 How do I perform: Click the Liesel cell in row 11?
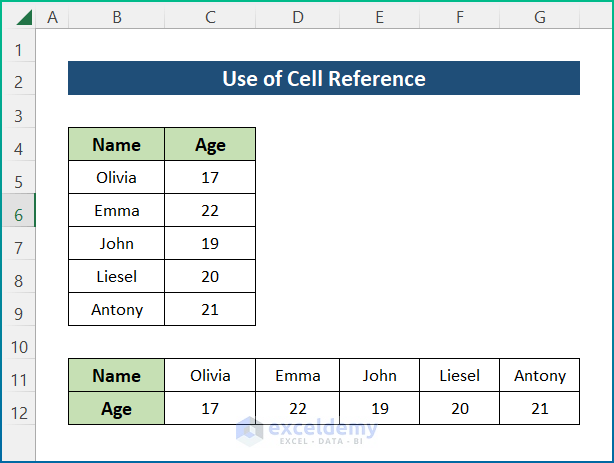coord(460,376)
